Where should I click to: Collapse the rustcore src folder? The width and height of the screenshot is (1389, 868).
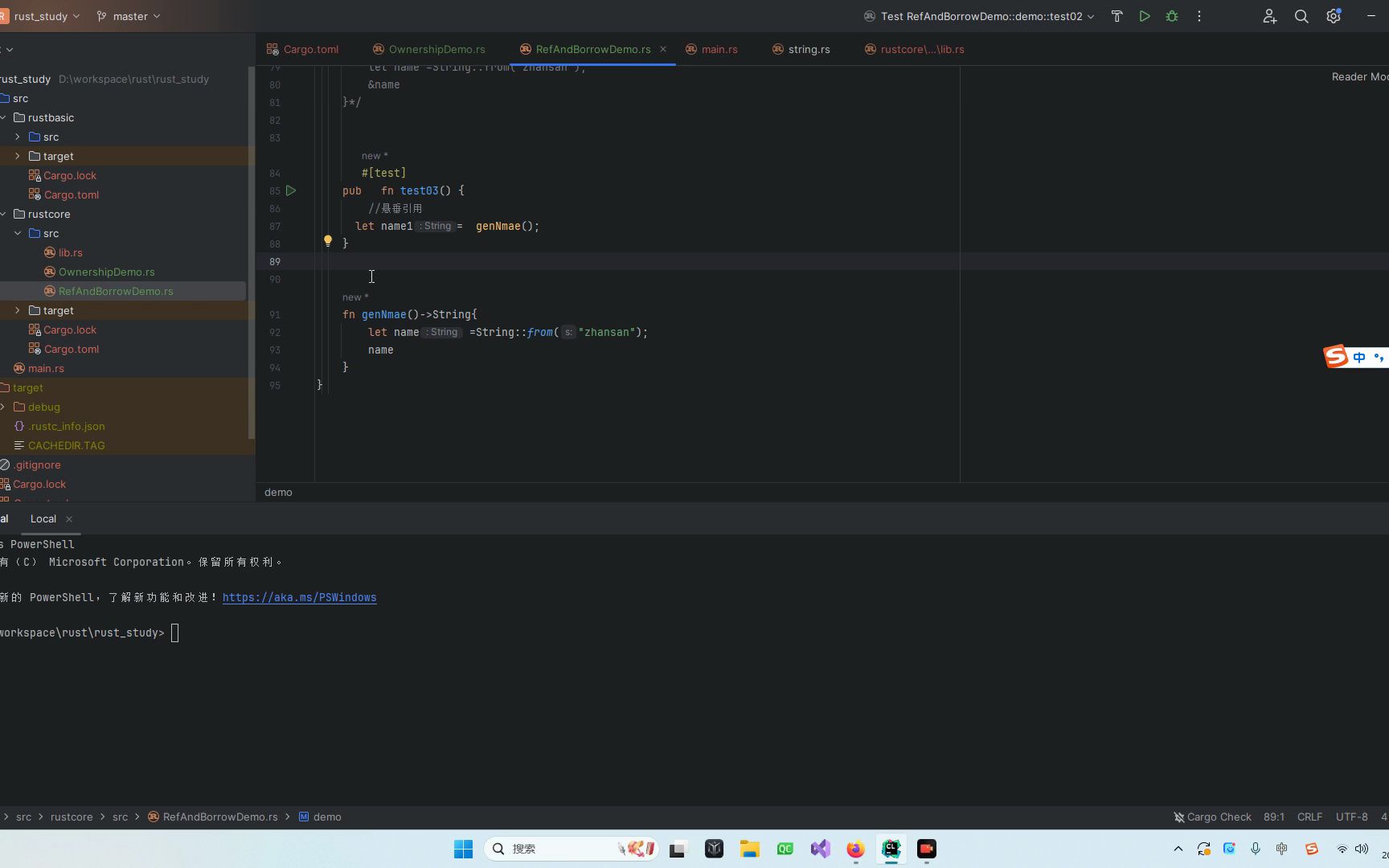click(18, 233)
